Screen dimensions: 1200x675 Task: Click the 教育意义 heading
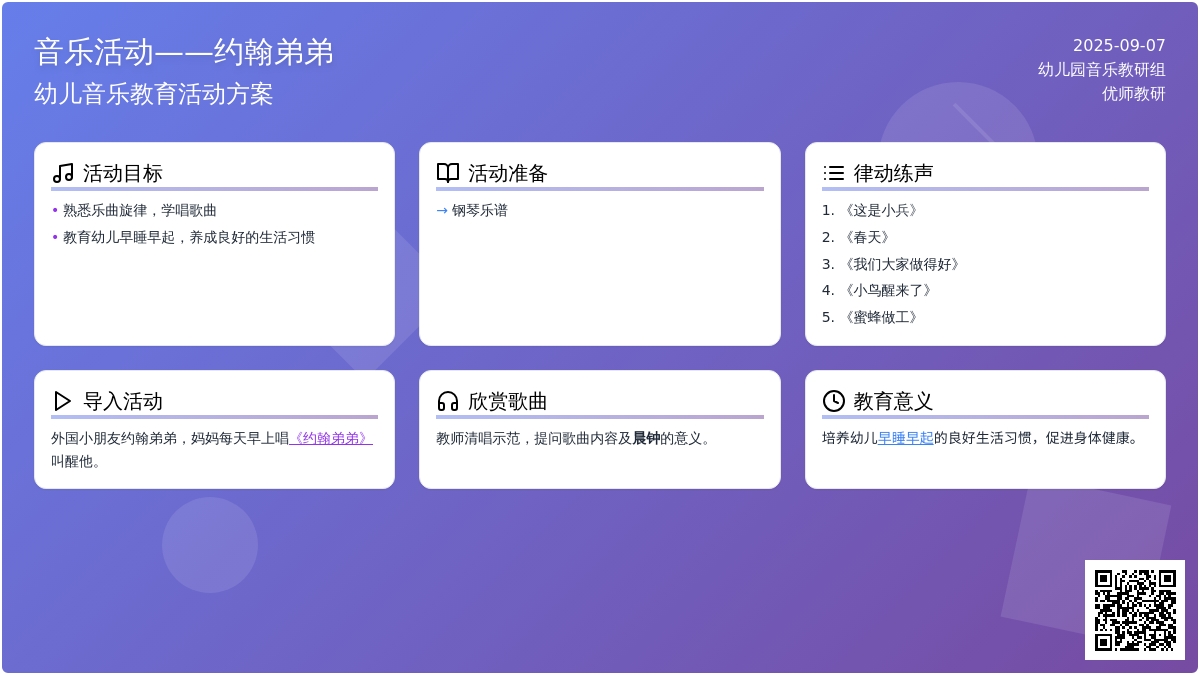pos(894,401)
